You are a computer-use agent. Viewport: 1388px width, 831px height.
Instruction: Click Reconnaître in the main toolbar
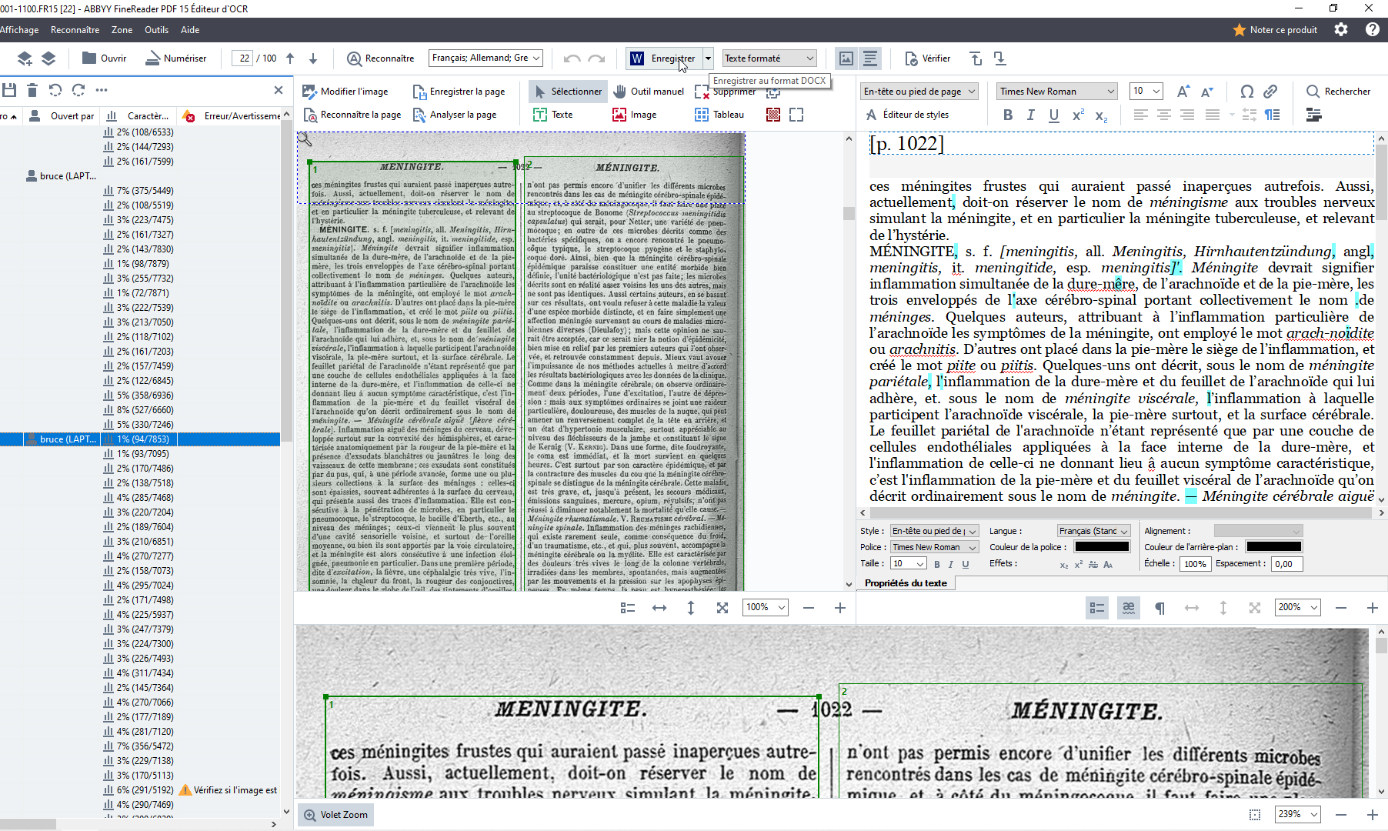pos(381,58)
